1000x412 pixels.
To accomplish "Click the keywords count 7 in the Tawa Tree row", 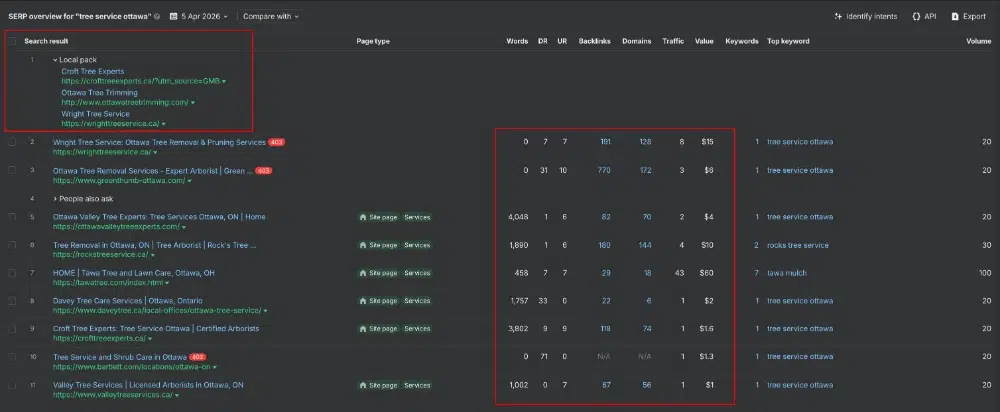I will coord(756,274).
